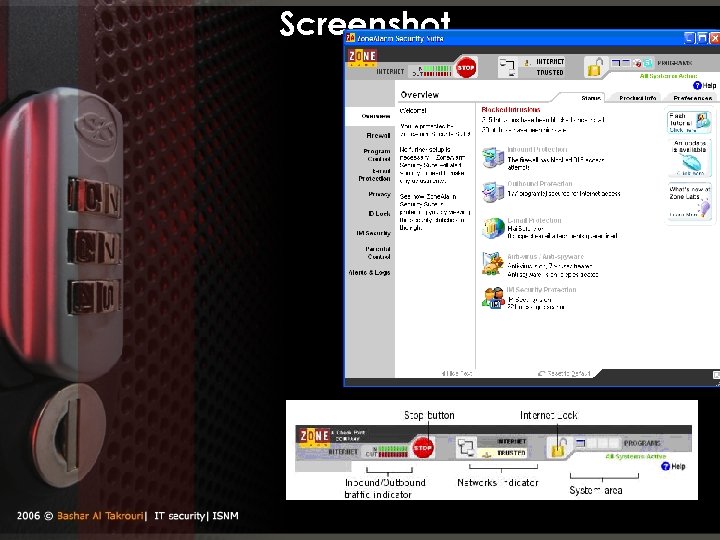
Task: Switch to the Status tab
Action: 591,98
